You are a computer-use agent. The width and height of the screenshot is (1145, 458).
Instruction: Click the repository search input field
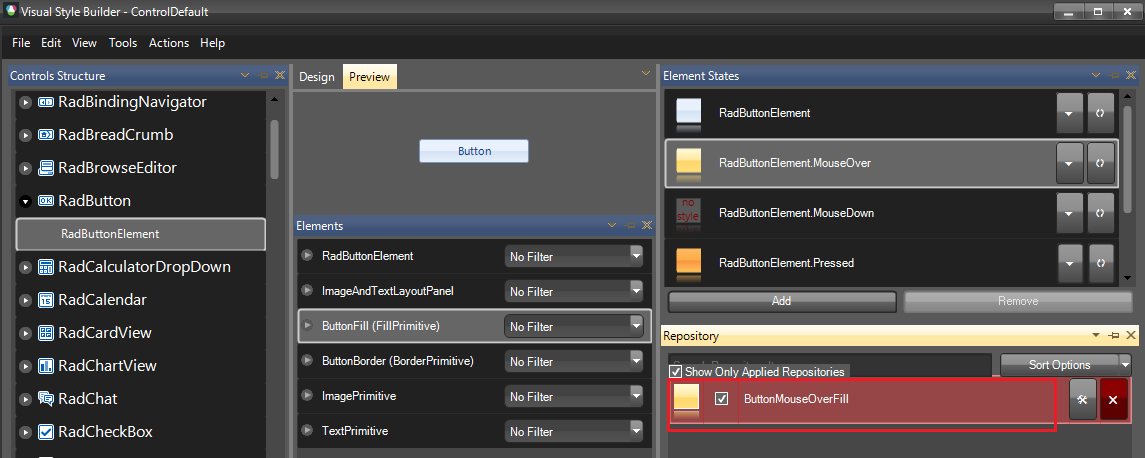(830, 365)
